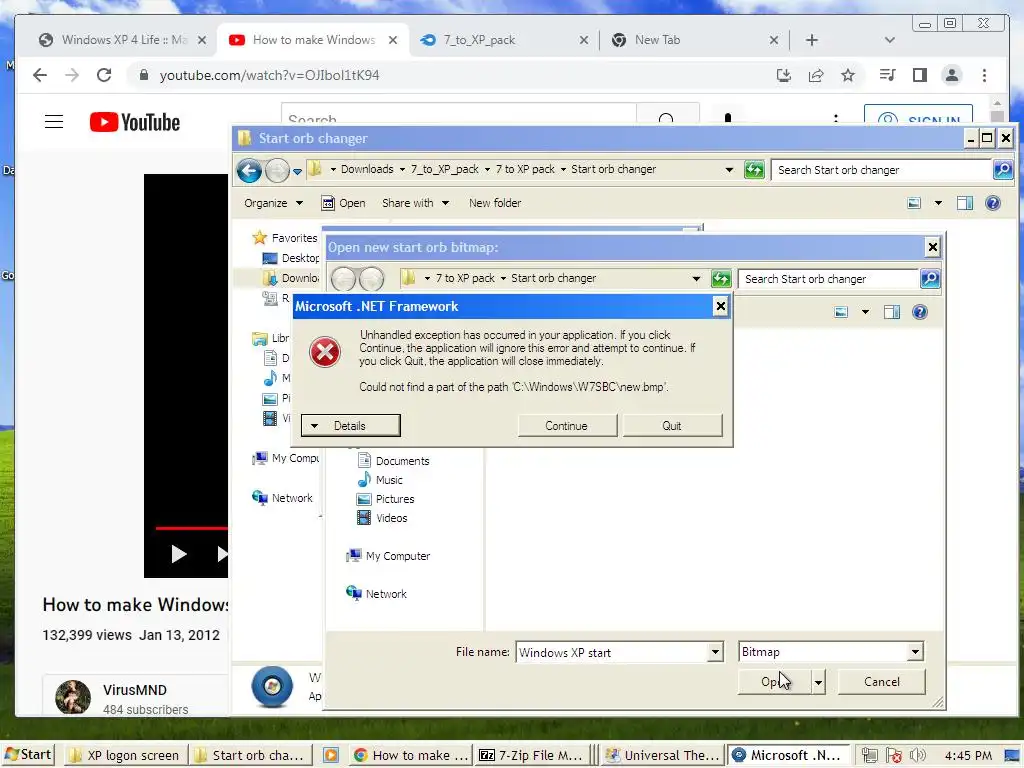Open a new browser tab with plus
Viewport: 1024px width, 768px height.
[812, 40]
